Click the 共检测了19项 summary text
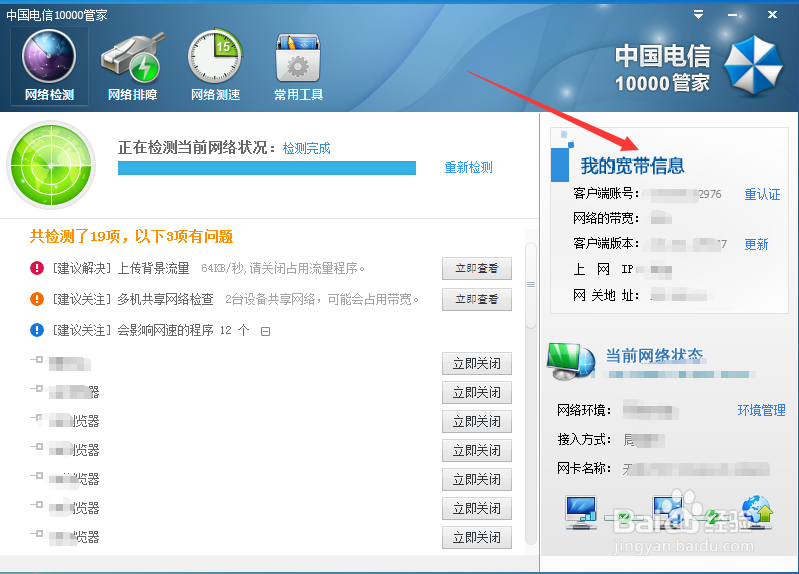 131,237
